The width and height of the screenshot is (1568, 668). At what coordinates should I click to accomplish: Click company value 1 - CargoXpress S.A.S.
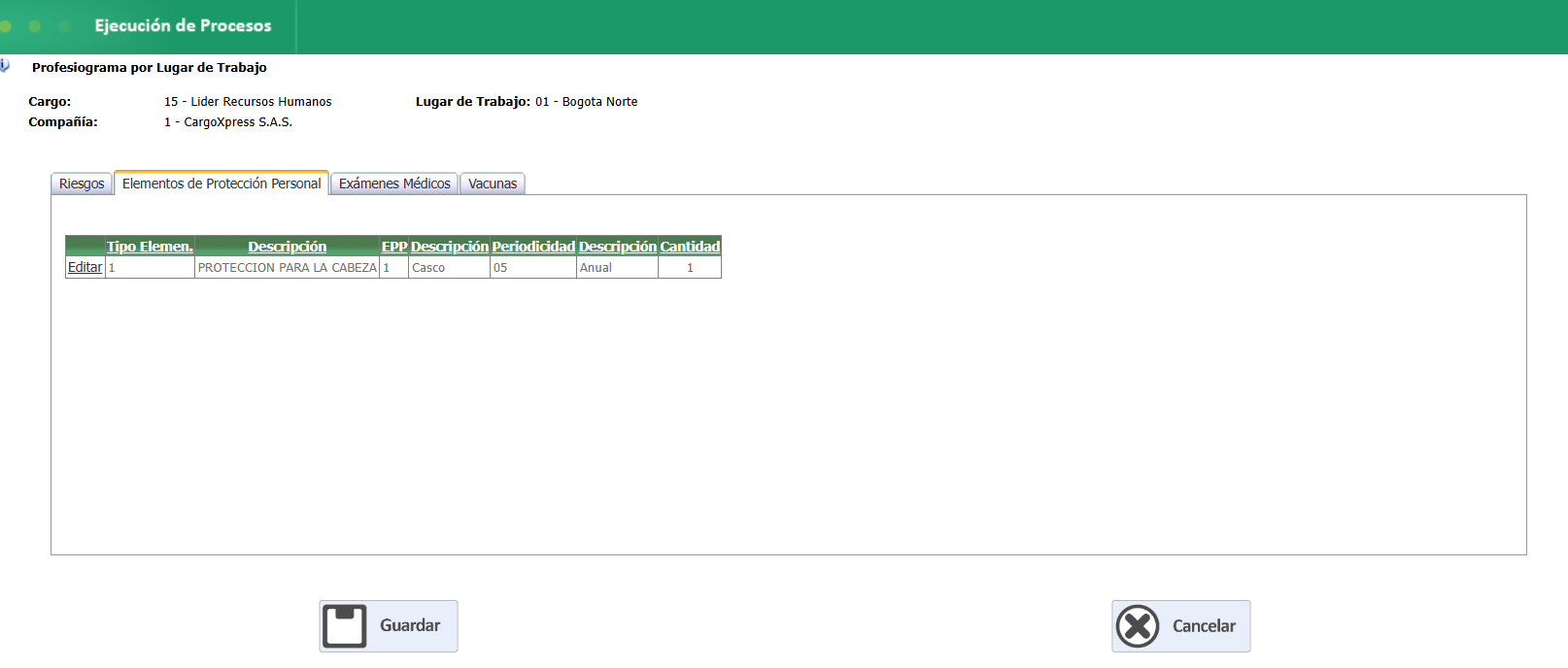tap(228, 122)
